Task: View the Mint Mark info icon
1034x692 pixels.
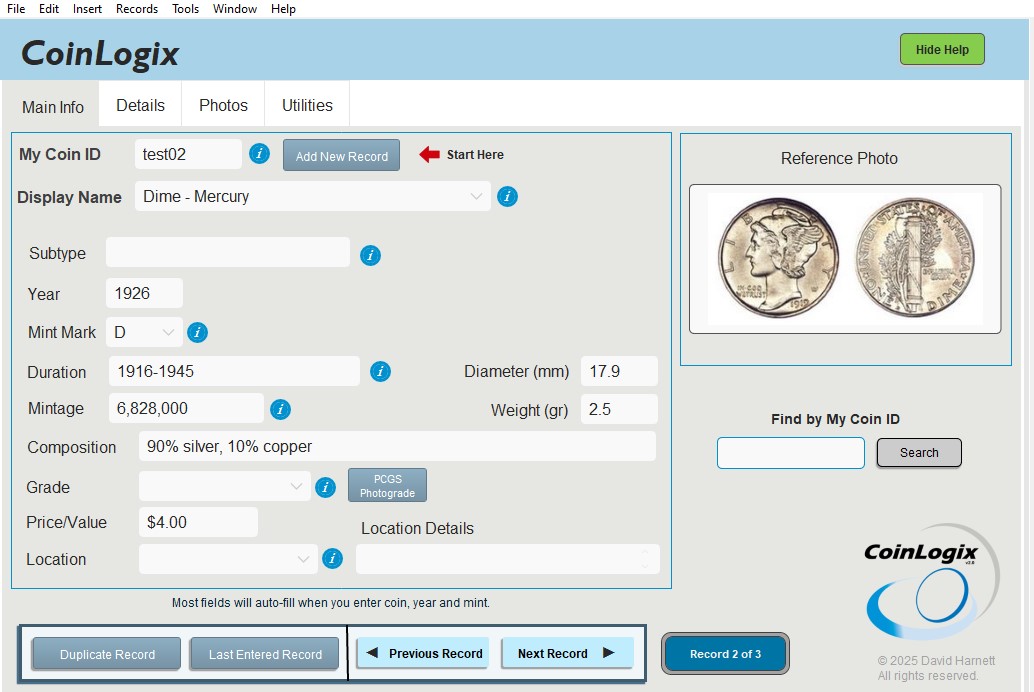Action: 197,332
